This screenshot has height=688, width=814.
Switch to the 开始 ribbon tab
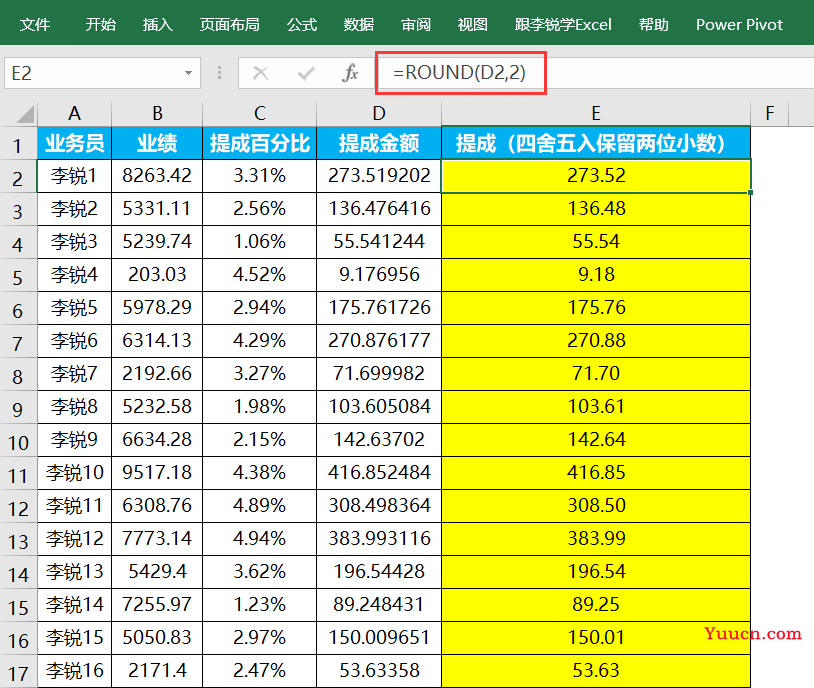click(100, 24)
